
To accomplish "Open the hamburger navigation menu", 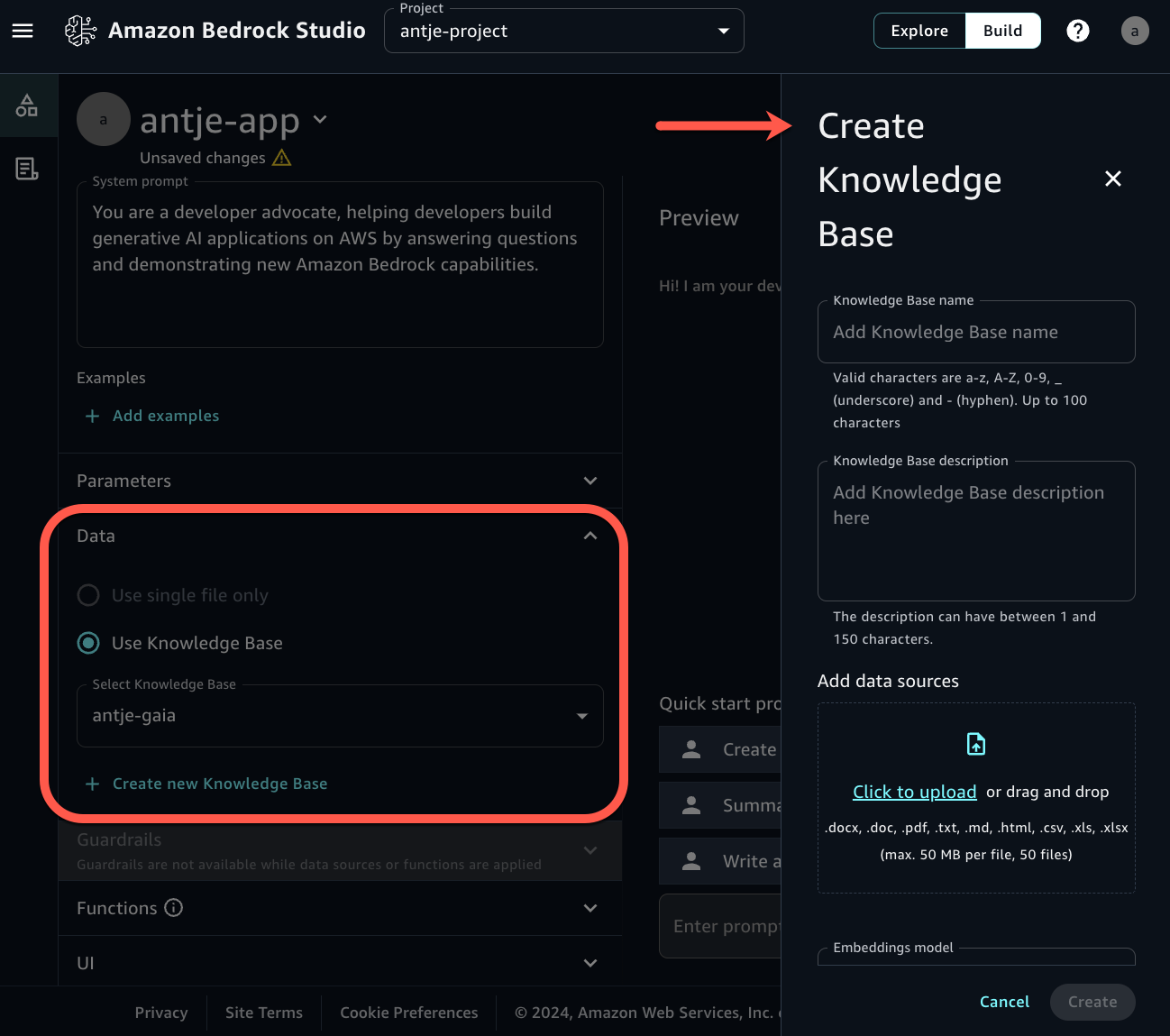I will (23, 30).
